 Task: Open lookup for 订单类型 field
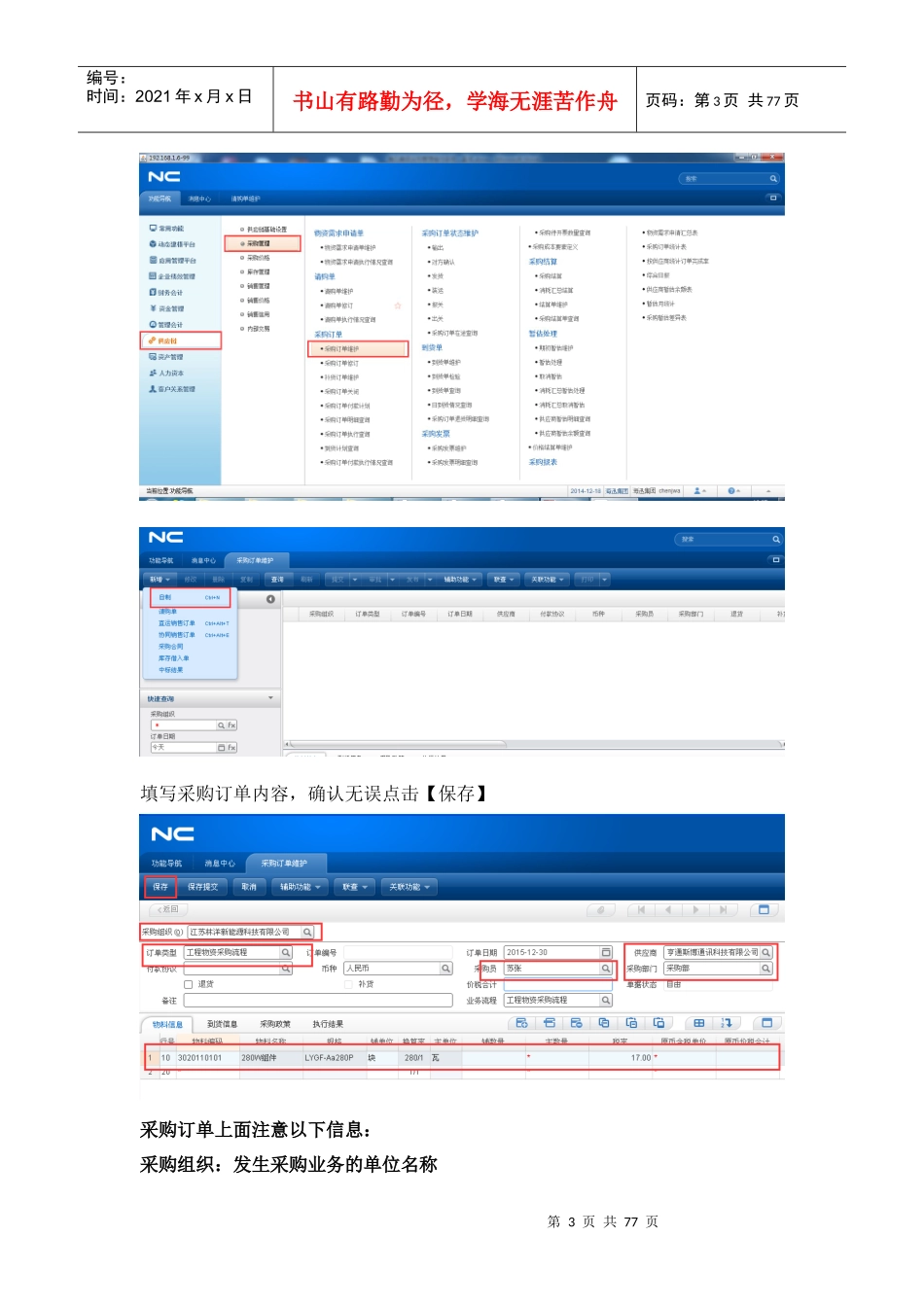286,952
